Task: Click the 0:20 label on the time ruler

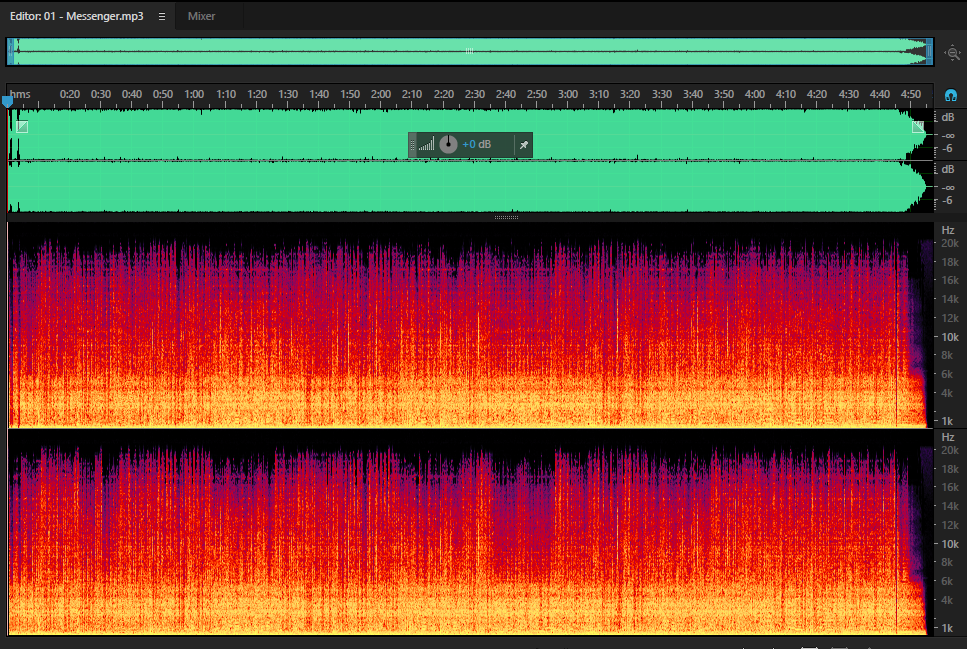Action: (x=70, y=94)
